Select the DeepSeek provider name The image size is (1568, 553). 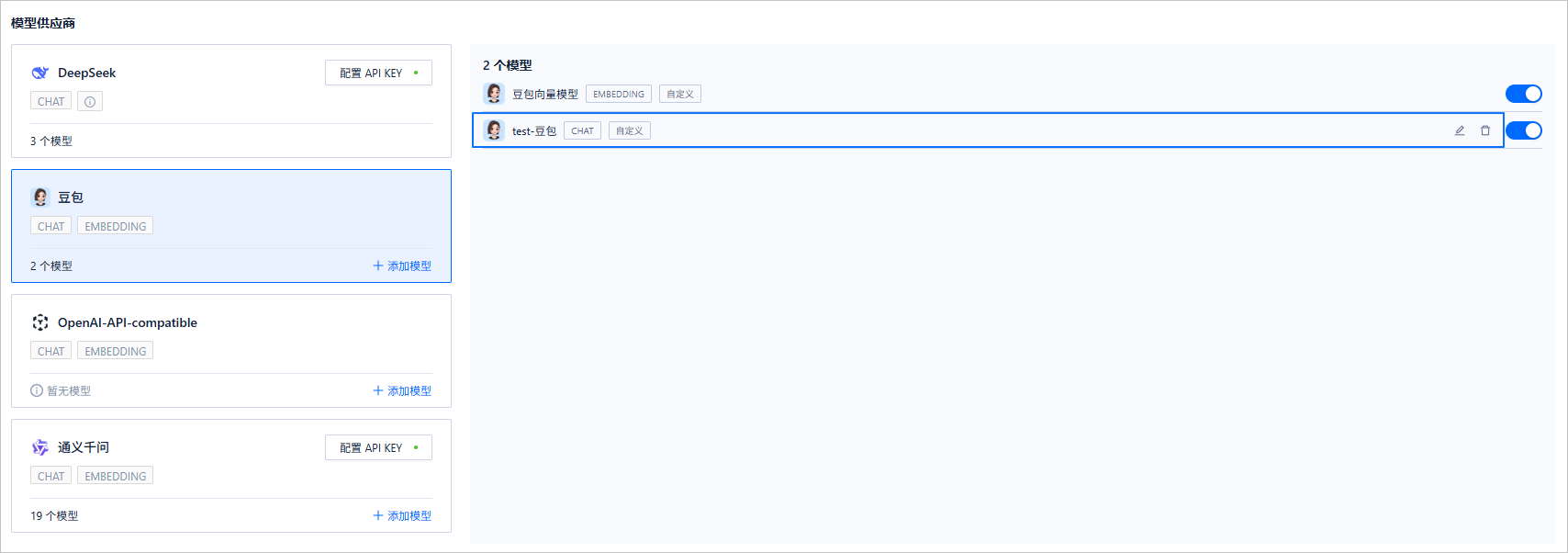click(x=87, y=73)
